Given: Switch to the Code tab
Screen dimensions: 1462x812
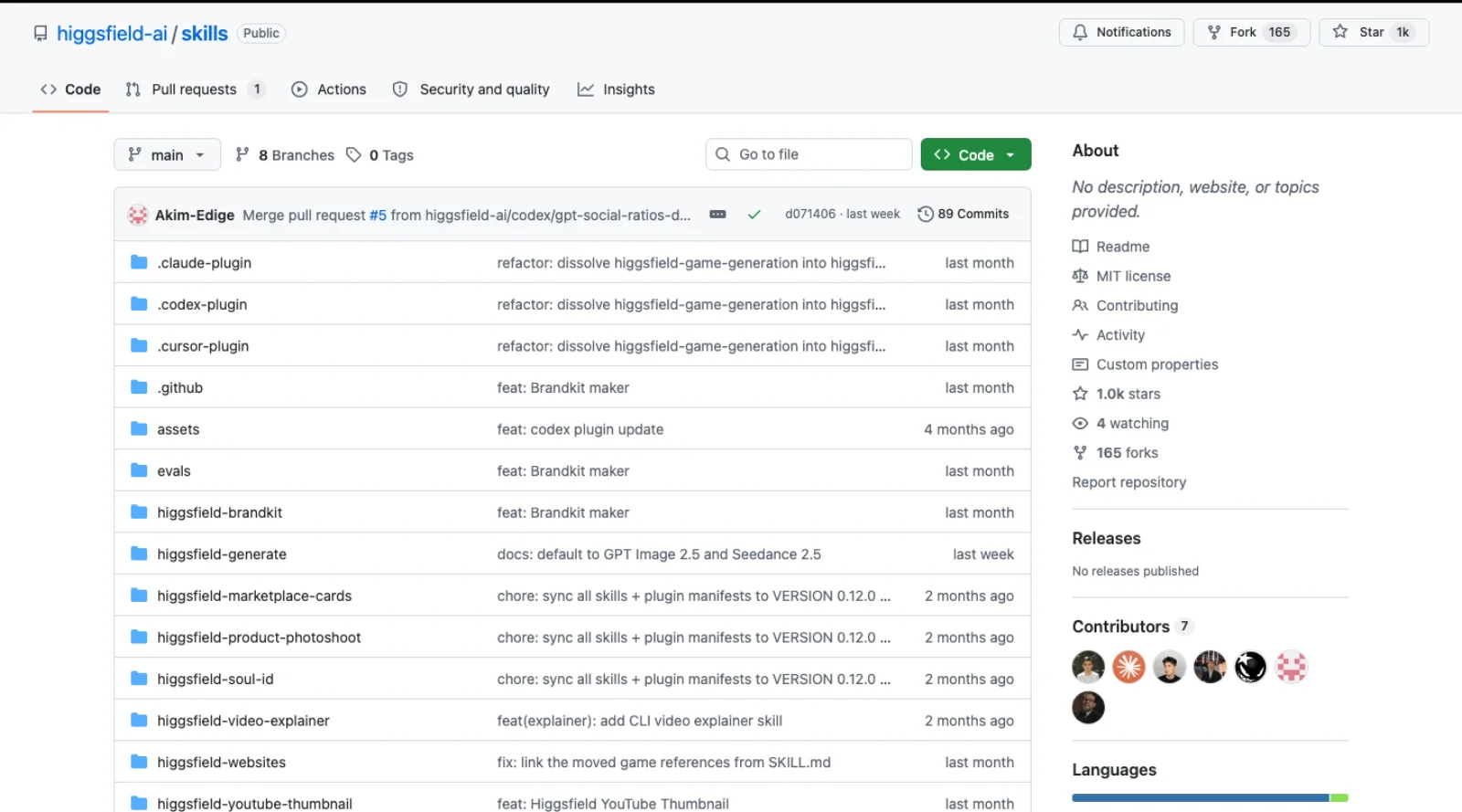Looking at the screenshot, I should [70, 90].
